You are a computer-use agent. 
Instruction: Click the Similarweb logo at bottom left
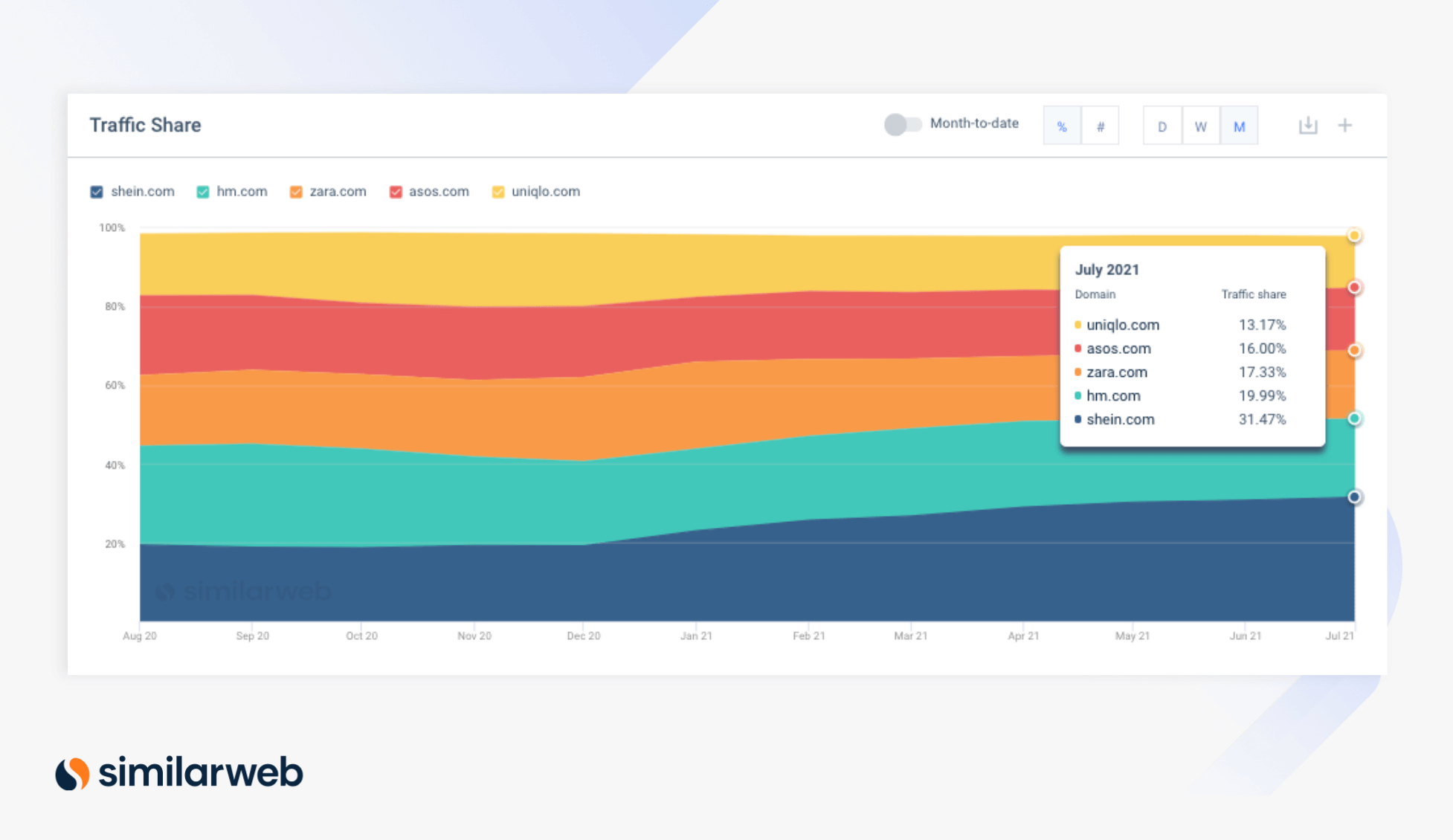pyautogui.click(x=178, y=773)
